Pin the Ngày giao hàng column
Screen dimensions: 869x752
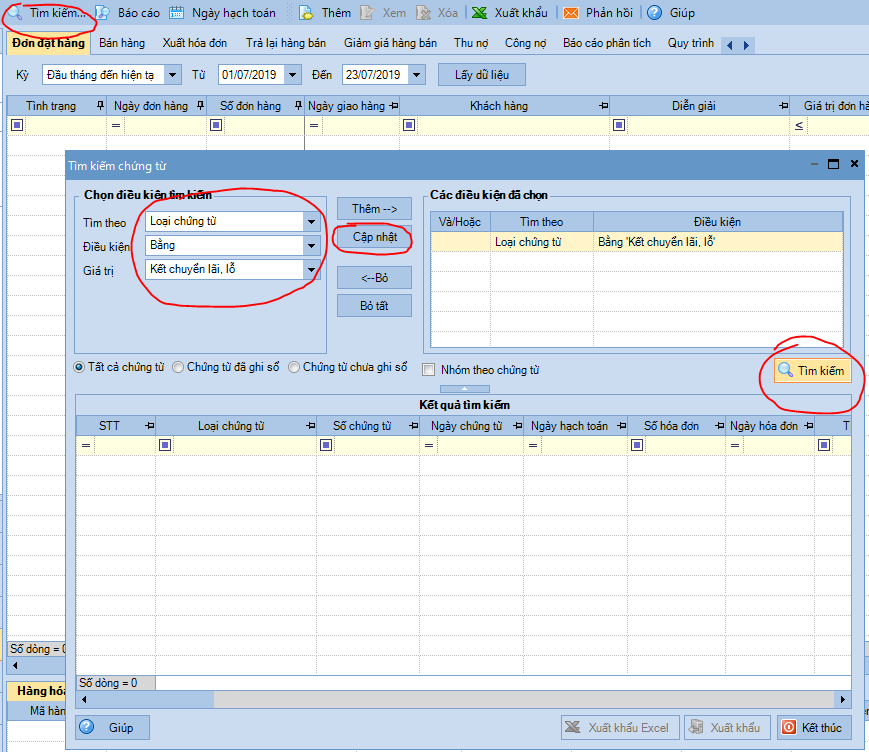(393, 105)
